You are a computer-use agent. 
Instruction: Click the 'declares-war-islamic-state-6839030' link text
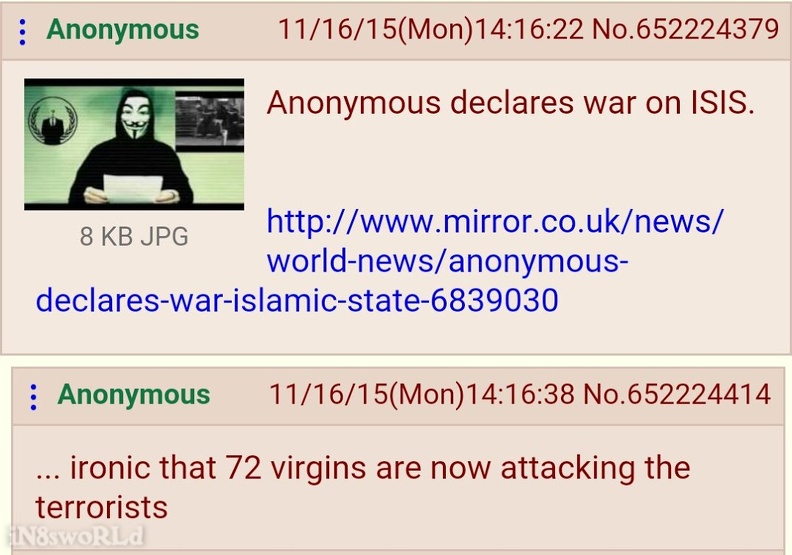pyautogui.click(x=297, y=300)
